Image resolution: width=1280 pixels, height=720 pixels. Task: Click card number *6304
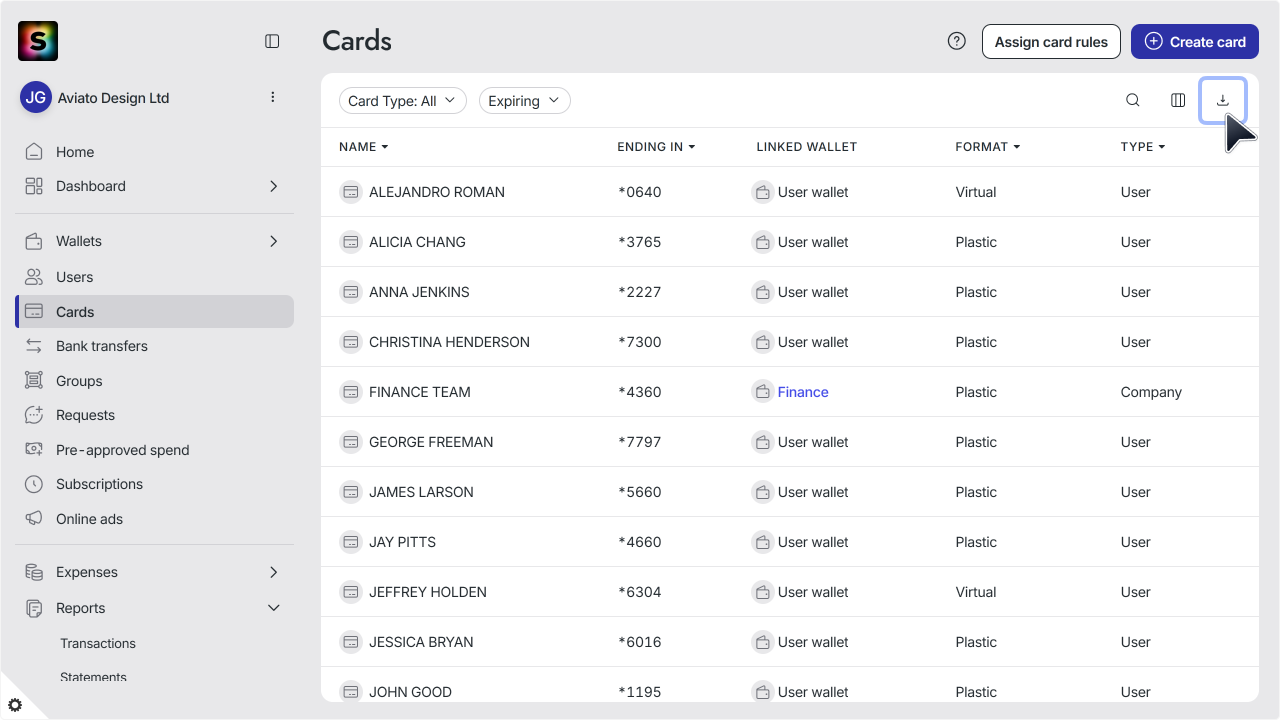(640, 592)
